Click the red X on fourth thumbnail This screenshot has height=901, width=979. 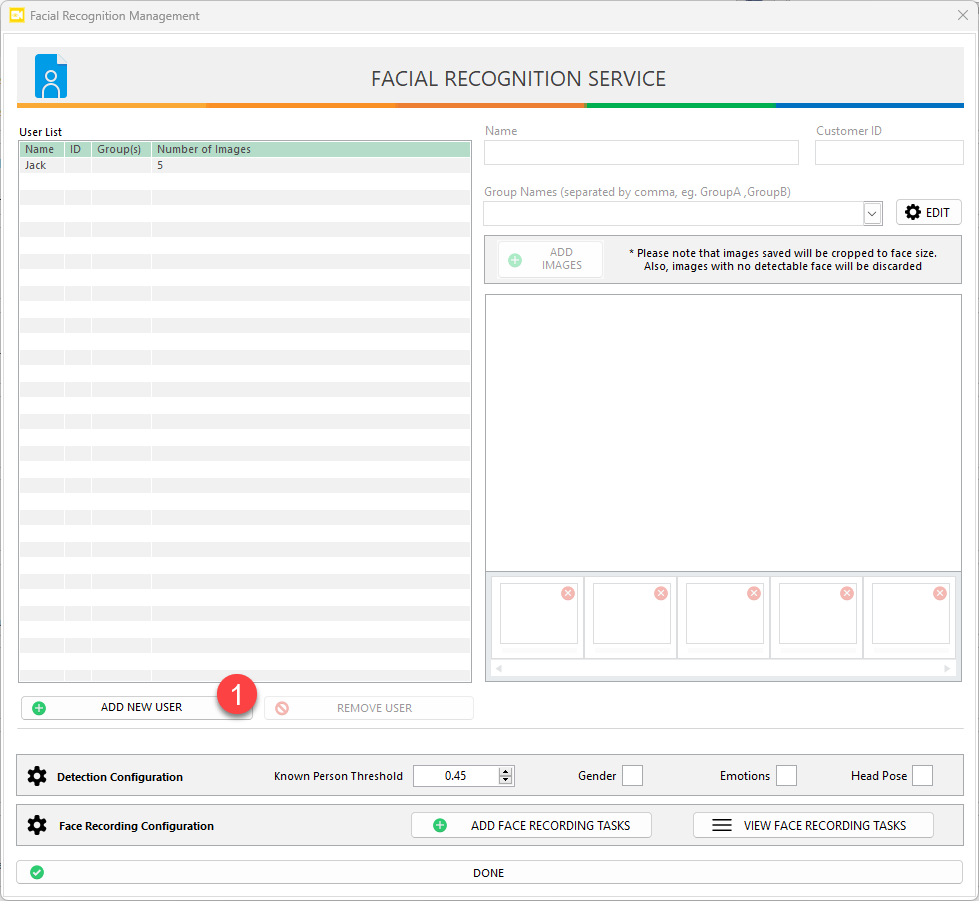(x=846, y=593)
